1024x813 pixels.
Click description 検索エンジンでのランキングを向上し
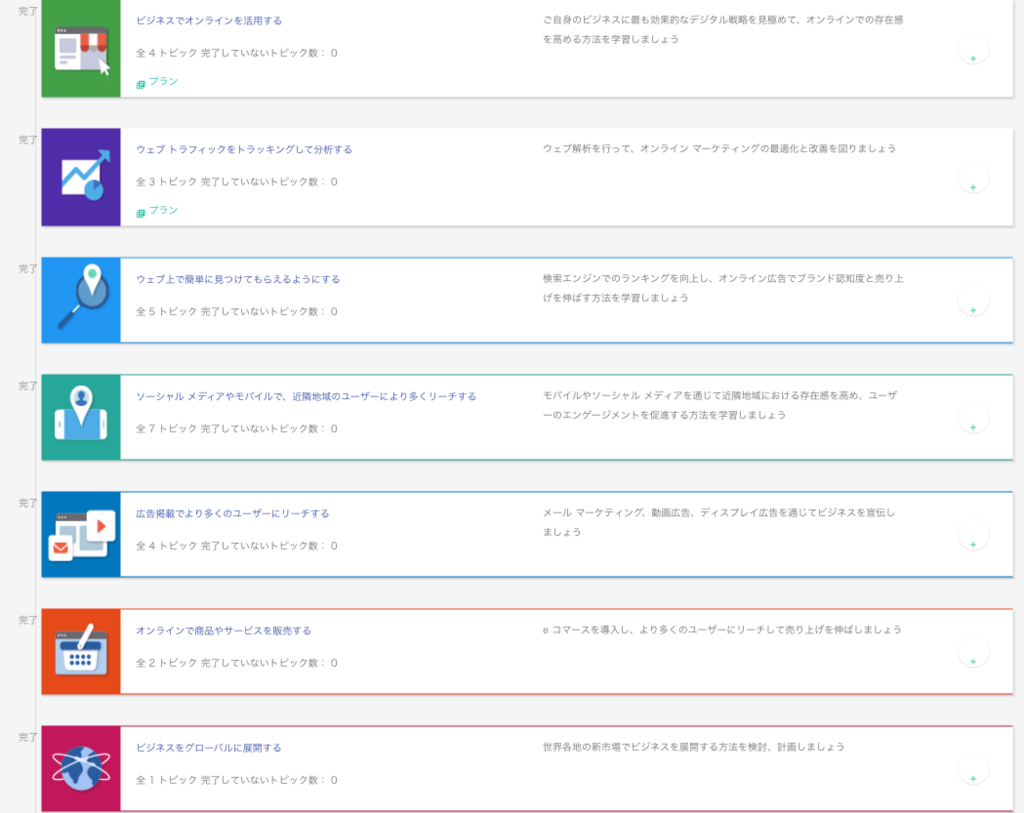[x=723, y=288]
